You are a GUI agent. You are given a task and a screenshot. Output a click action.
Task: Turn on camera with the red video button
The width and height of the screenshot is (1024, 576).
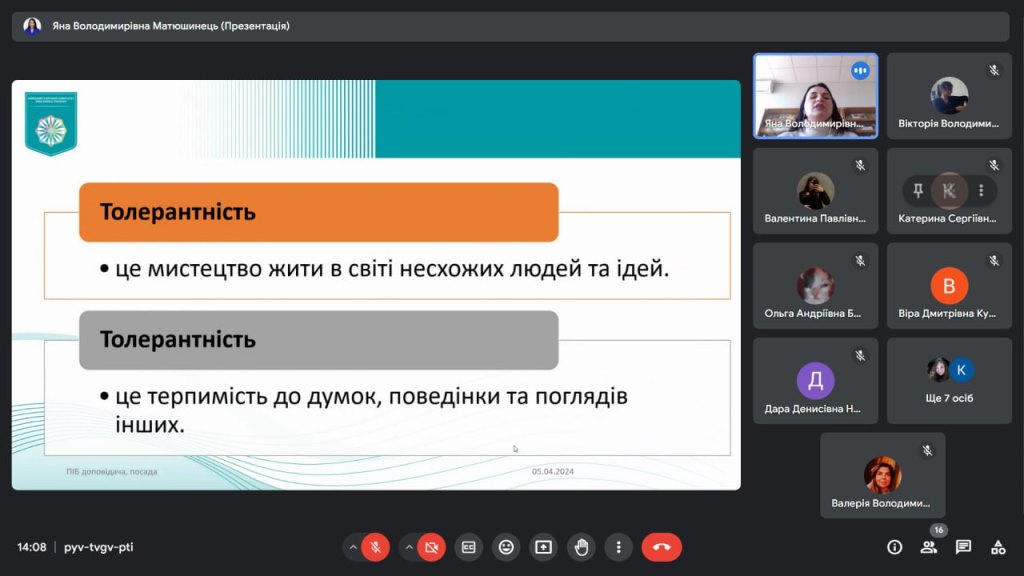click(432, 547)
